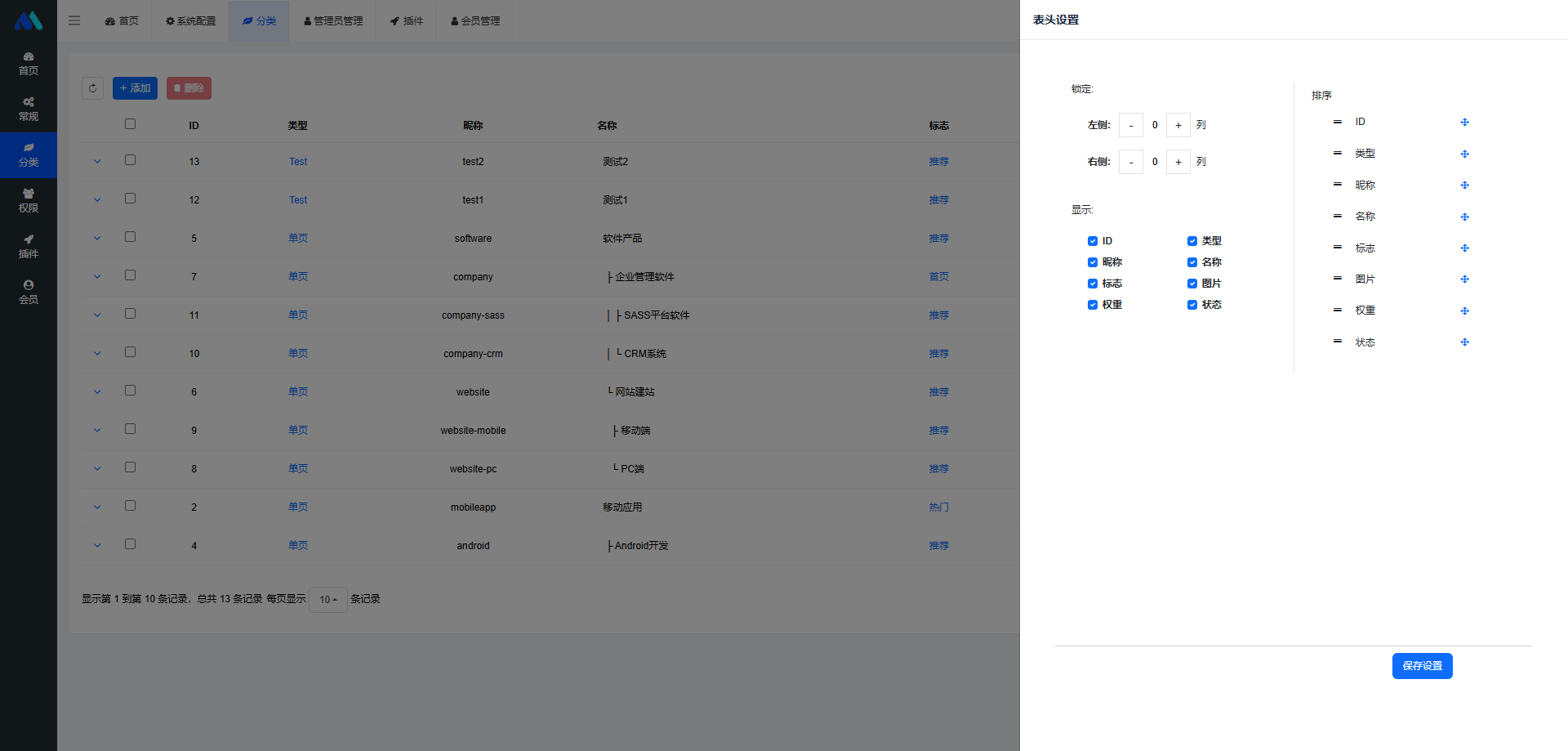
Task: Click the app logo in sidebar
Action: coord(29,20)
